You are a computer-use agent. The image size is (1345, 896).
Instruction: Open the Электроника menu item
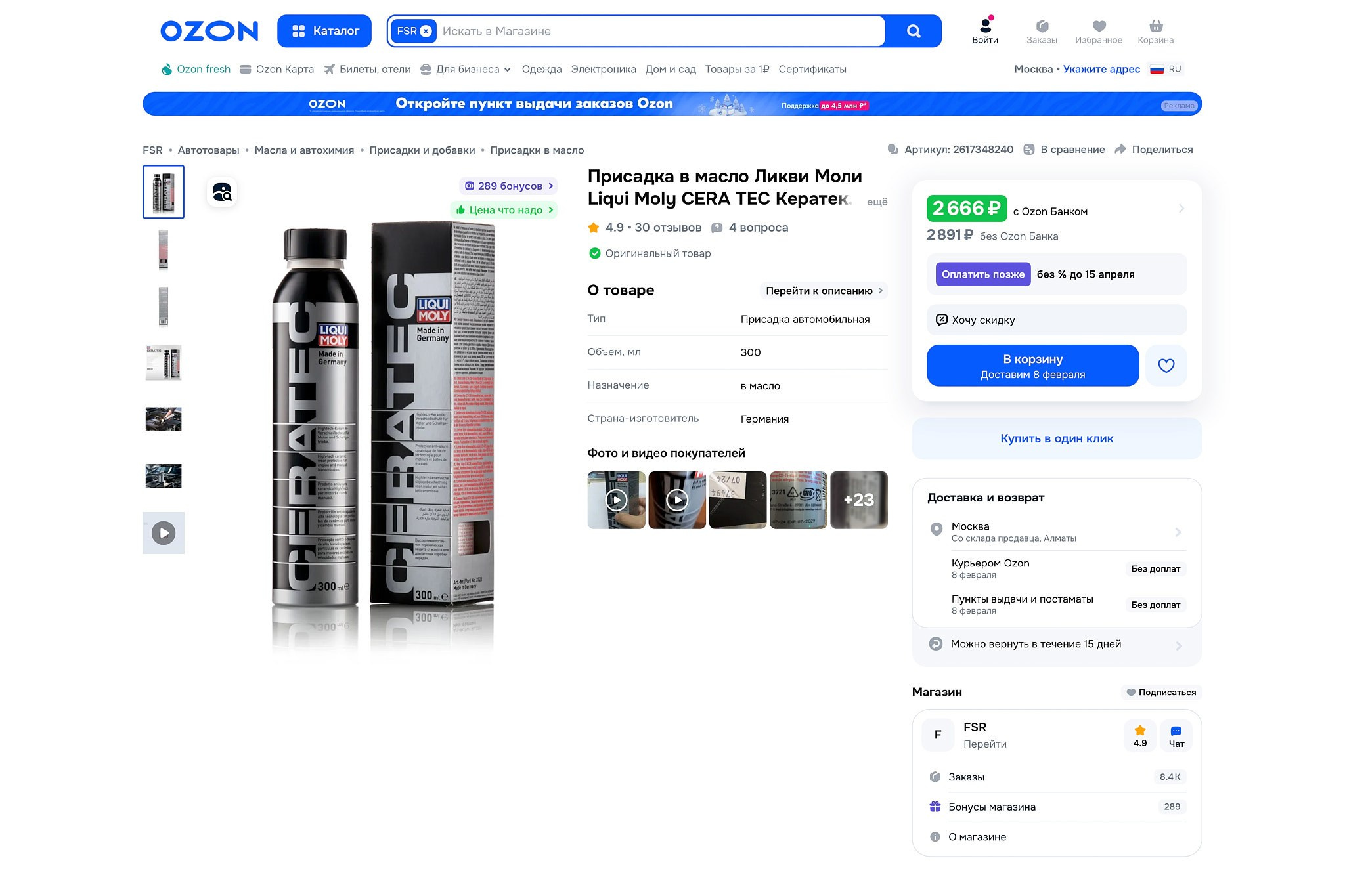(604, 69)
